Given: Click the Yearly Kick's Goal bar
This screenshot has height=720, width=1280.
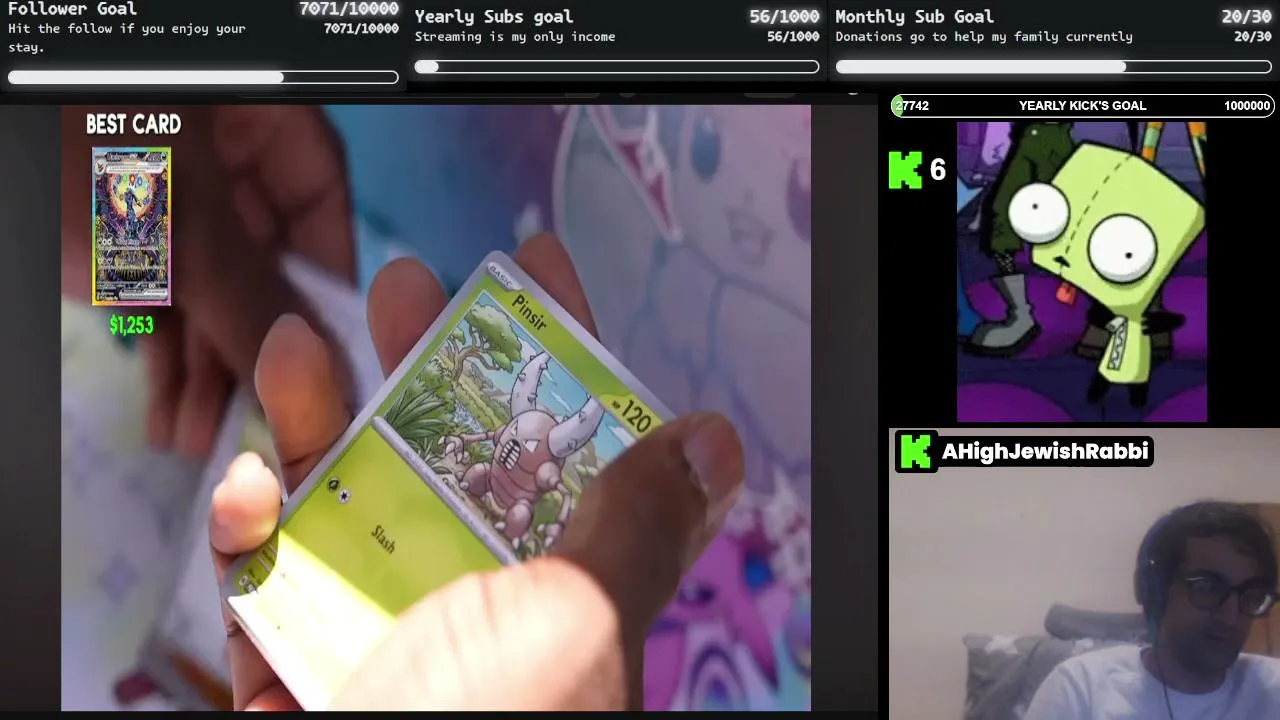Looking at the screenshot, I should tap(1082, 106).
